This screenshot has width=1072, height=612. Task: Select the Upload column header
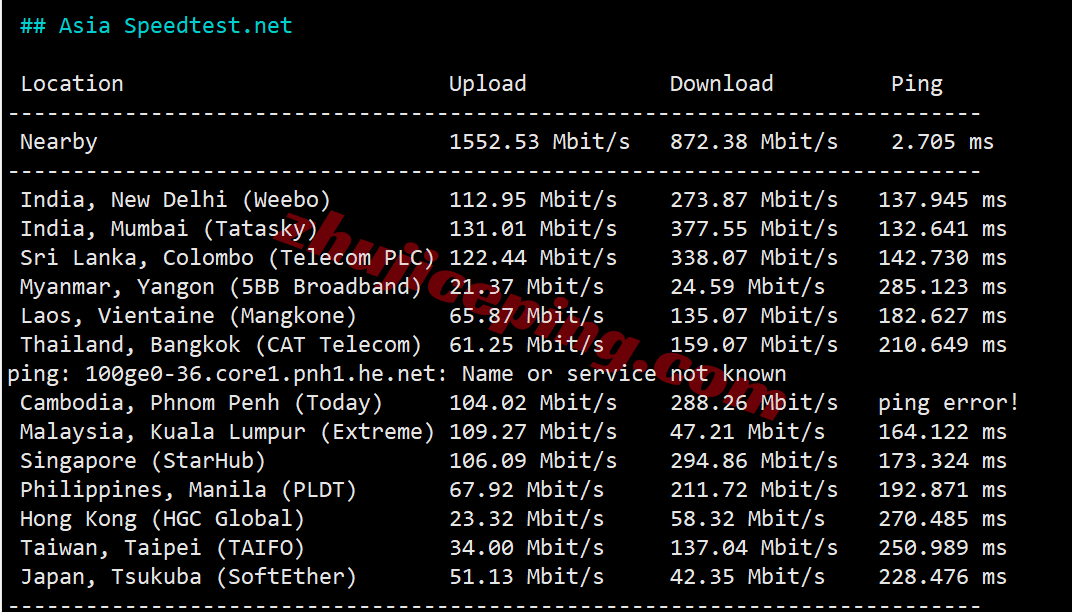click(x=487, y=83)
